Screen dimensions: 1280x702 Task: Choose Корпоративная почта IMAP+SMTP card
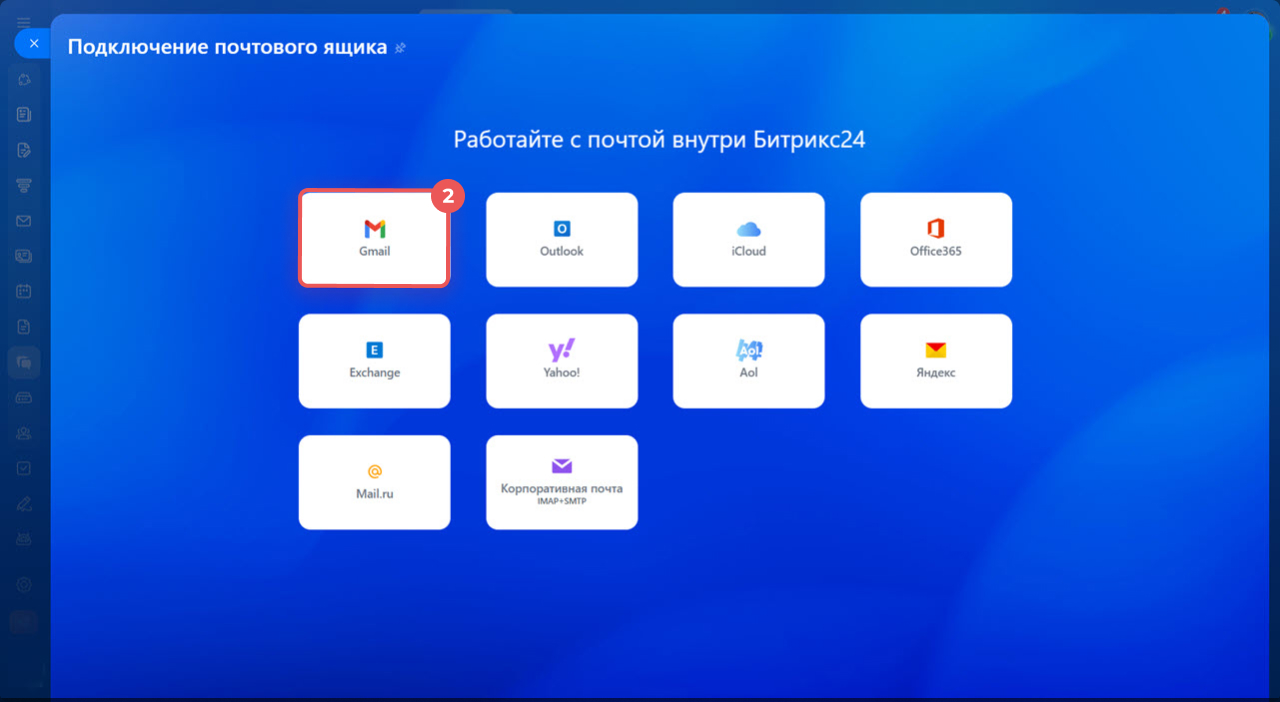pyautogui.click(x=562, y=482)
